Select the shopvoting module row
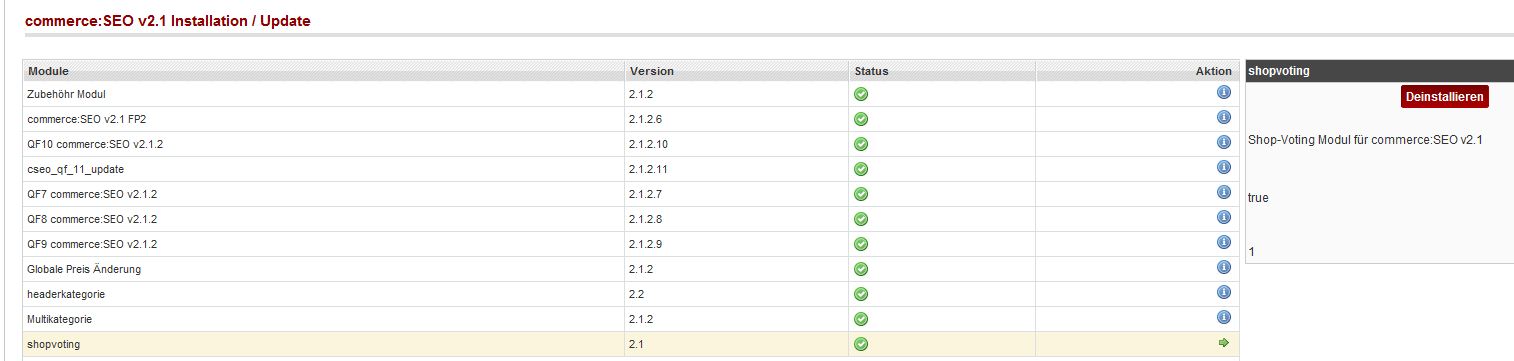 pos(630,344)
